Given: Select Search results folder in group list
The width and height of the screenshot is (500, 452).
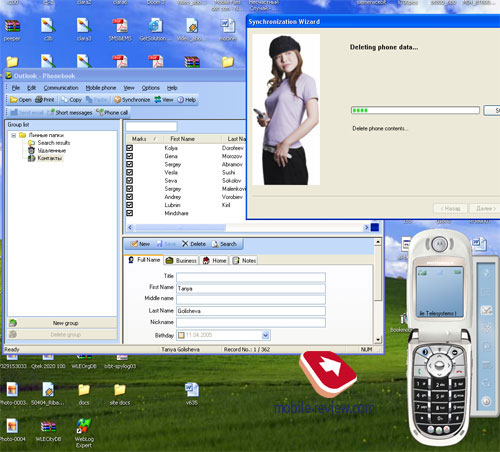Looking at the screenshot, I should (x=53, y=143).
